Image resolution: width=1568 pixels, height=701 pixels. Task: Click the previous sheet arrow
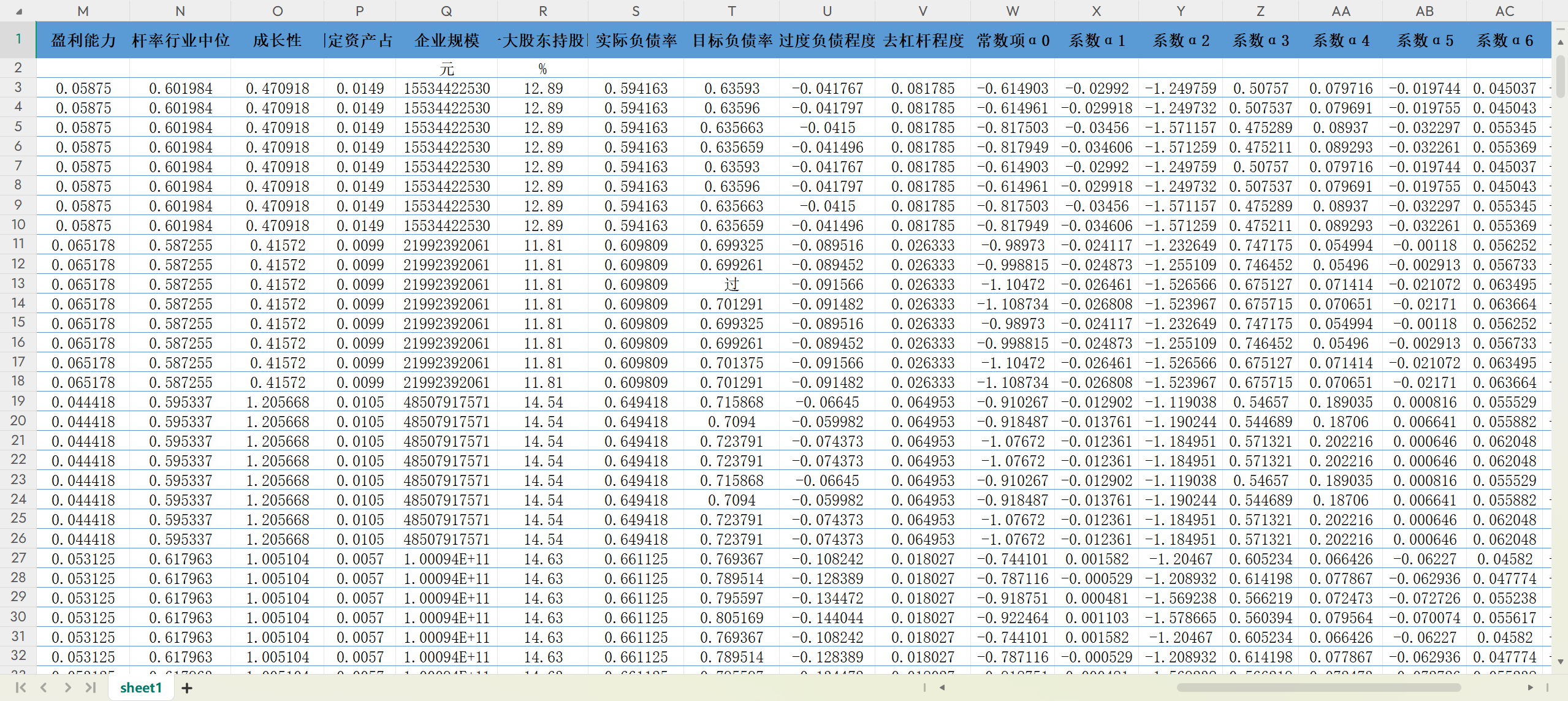pos(44,688)
